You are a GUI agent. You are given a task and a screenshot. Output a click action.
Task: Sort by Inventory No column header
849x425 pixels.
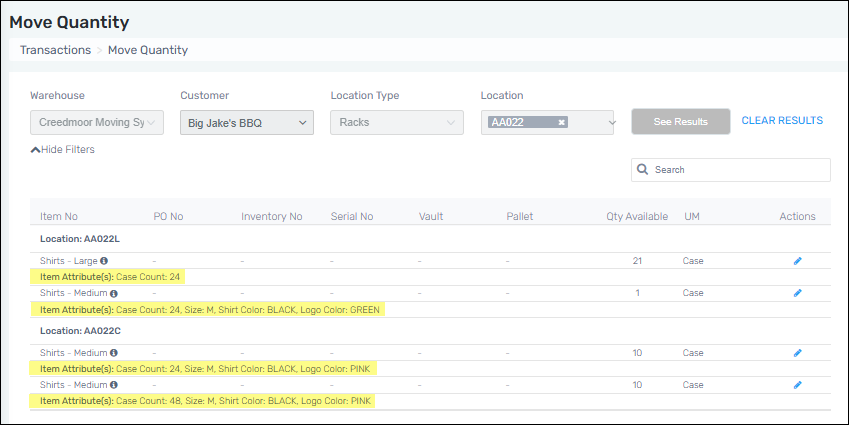click(271, 216)
